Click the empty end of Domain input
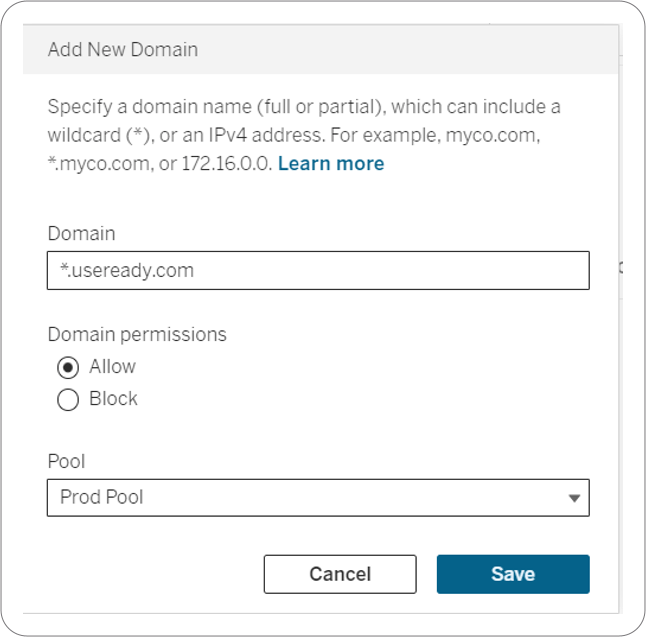Image resolution: width=646 pixels, height=637 pixels. (x=391, y=270)
